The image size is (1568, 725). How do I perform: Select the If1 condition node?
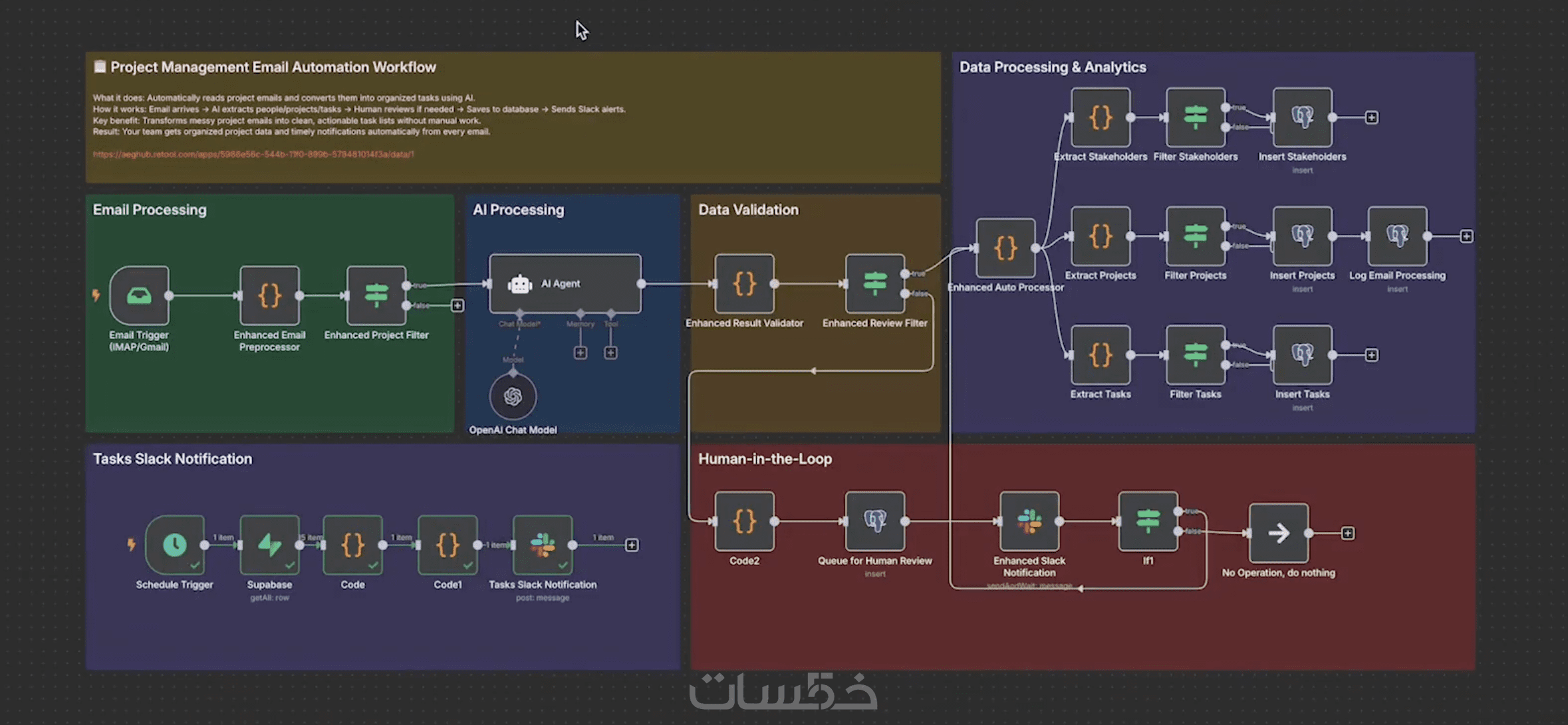[x=1148, y=521]
